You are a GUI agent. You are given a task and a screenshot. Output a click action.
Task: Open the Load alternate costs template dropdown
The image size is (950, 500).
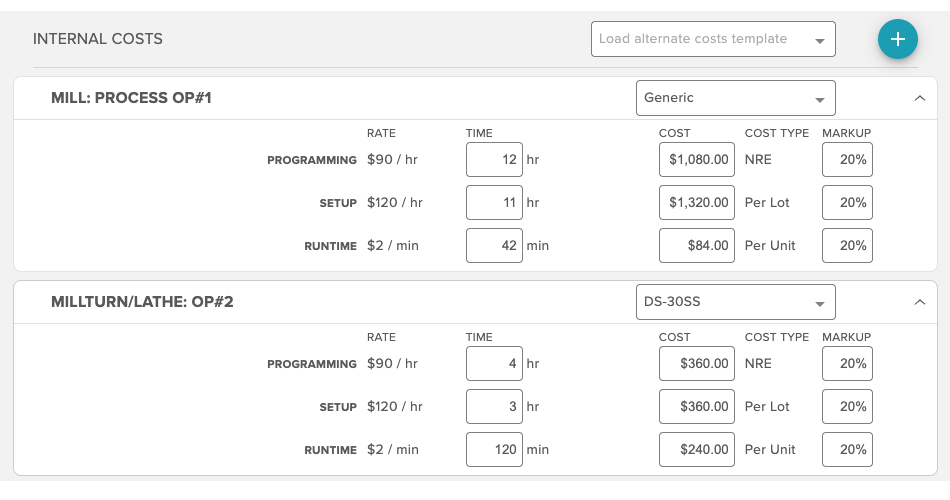tap(713, 40)
